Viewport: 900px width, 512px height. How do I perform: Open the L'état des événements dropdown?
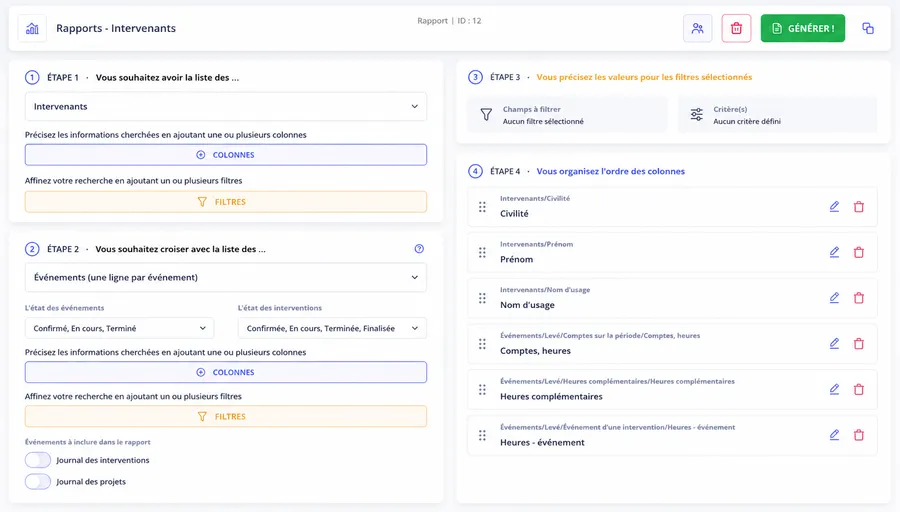[119, 328]
